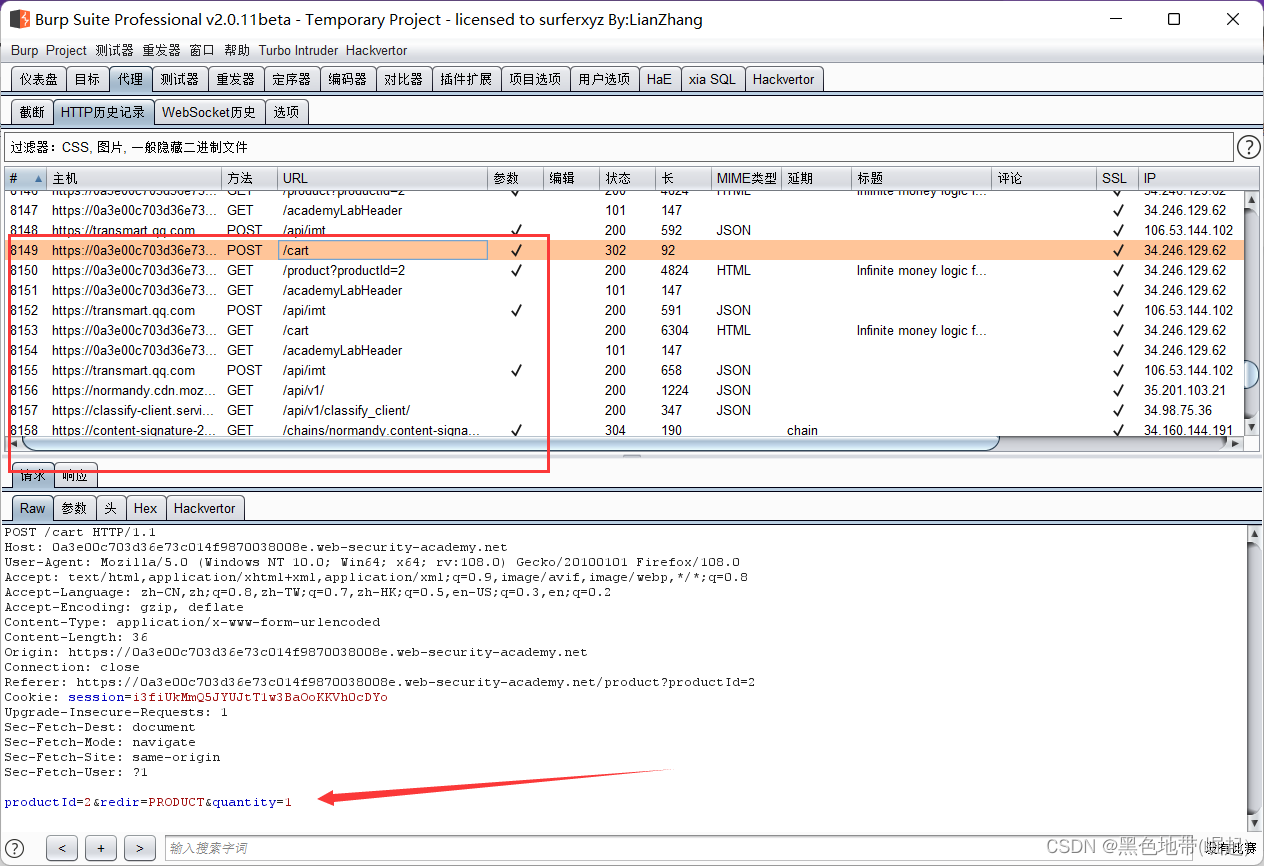Open the 头 request view tab
Image resolution: width=1264 pixels, height=866 pixels.
pos(111,508)
